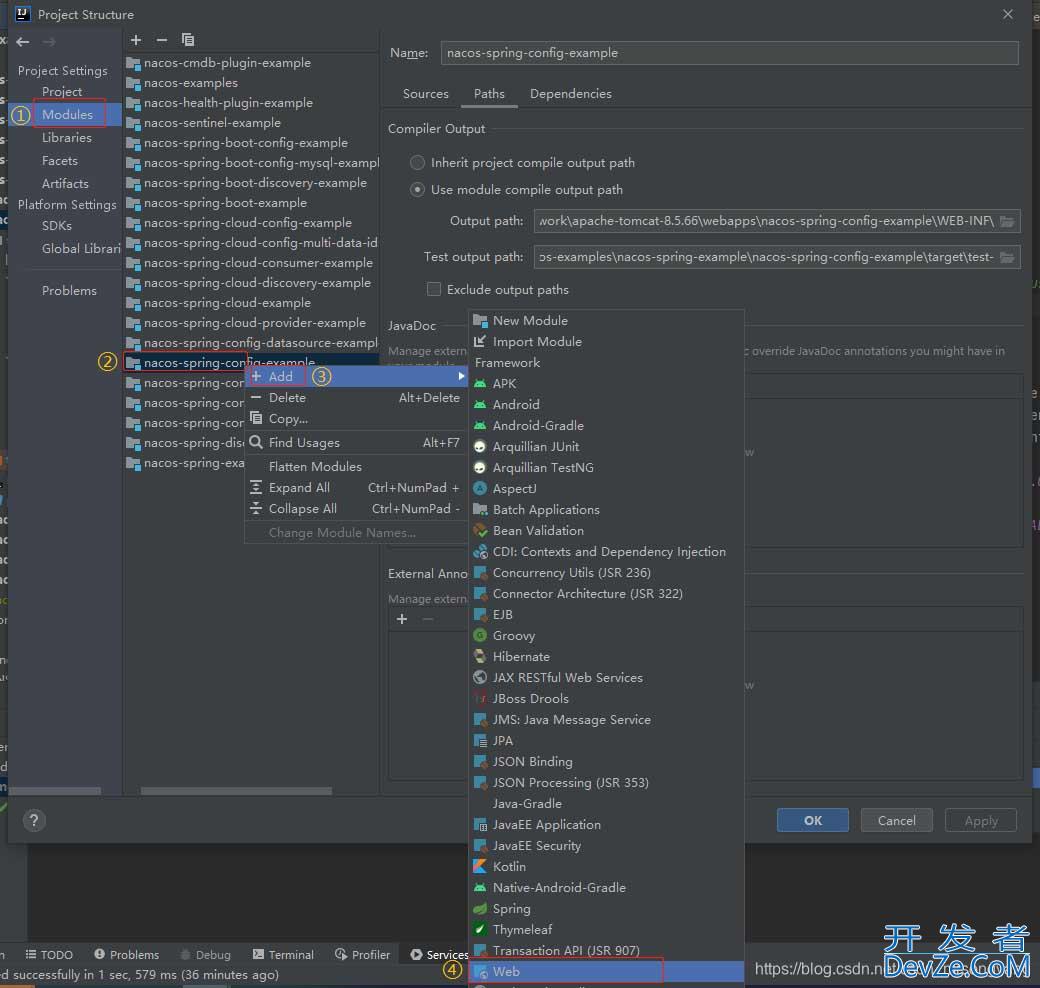Choose CDI Contexts and Dependency Injection entry
The width and height of the screenshot is (1040, 988).
[606, 552]
